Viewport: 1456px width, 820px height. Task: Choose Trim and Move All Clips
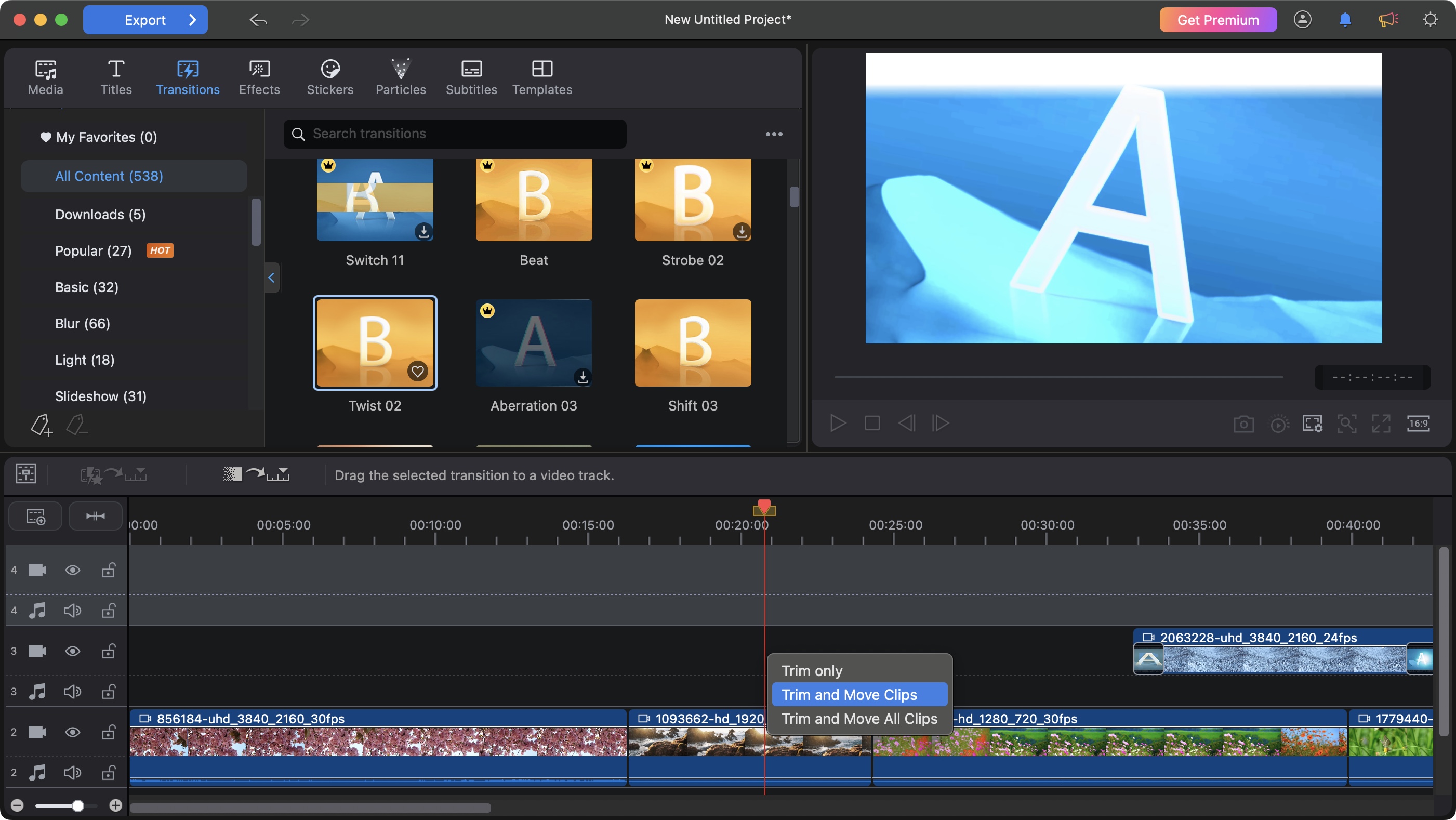click(858, 719)
